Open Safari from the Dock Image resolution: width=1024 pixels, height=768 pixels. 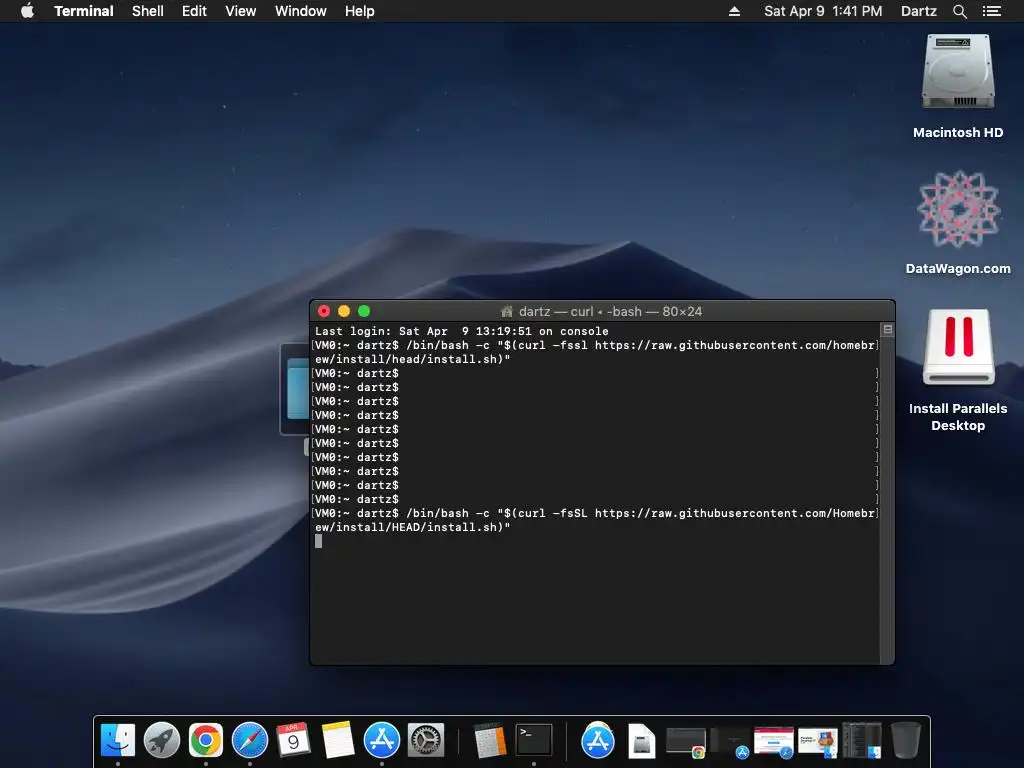tap(249, 740)
